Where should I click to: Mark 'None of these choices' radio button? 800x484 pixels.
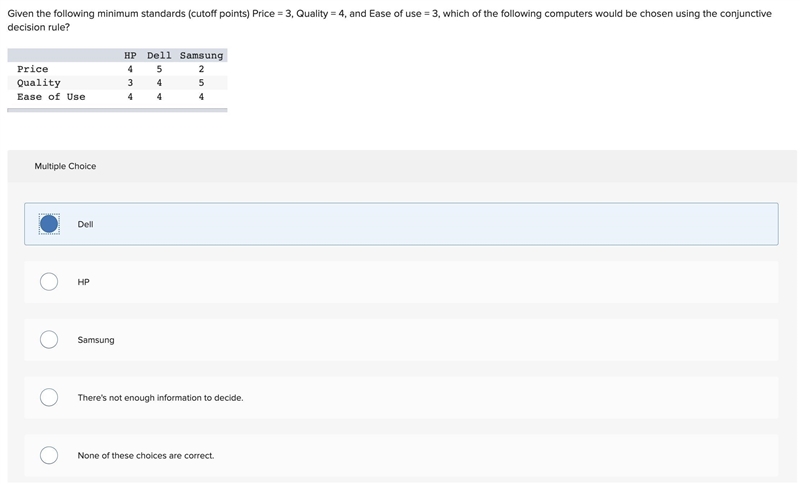pyautogui.click(x=49, y=455)
